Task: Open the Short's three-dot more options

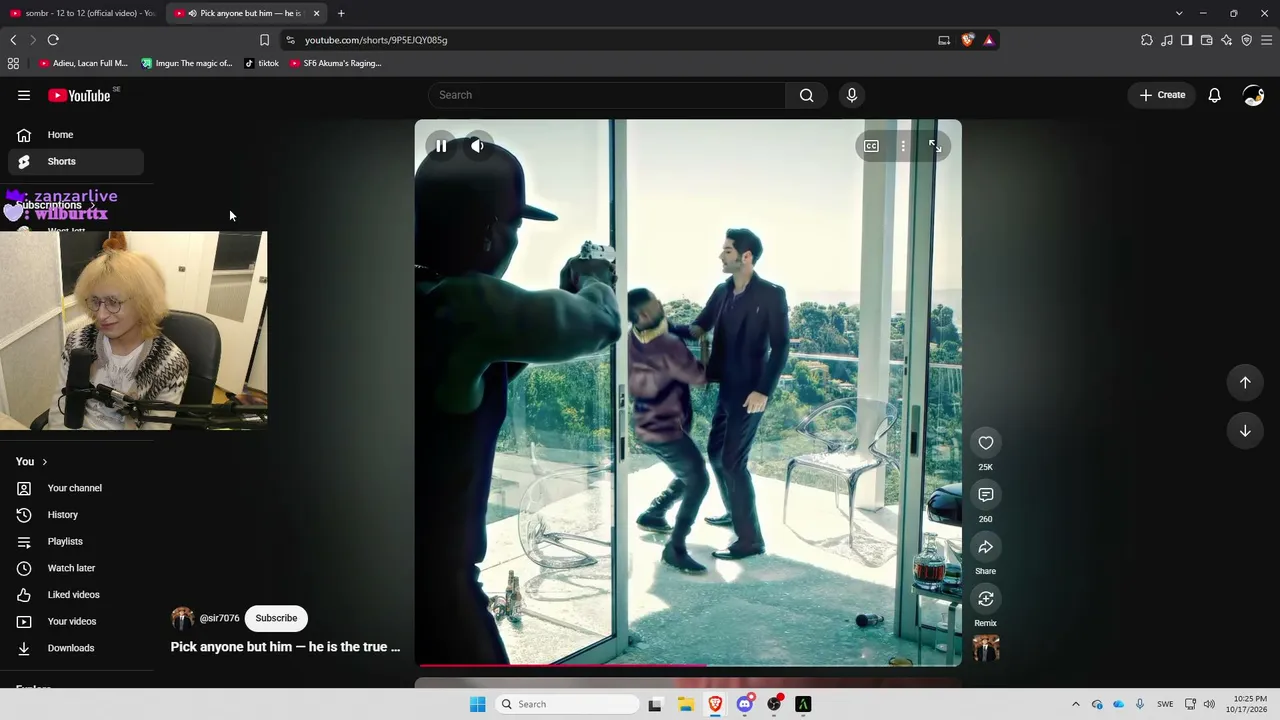Action: tap(903, 146)
